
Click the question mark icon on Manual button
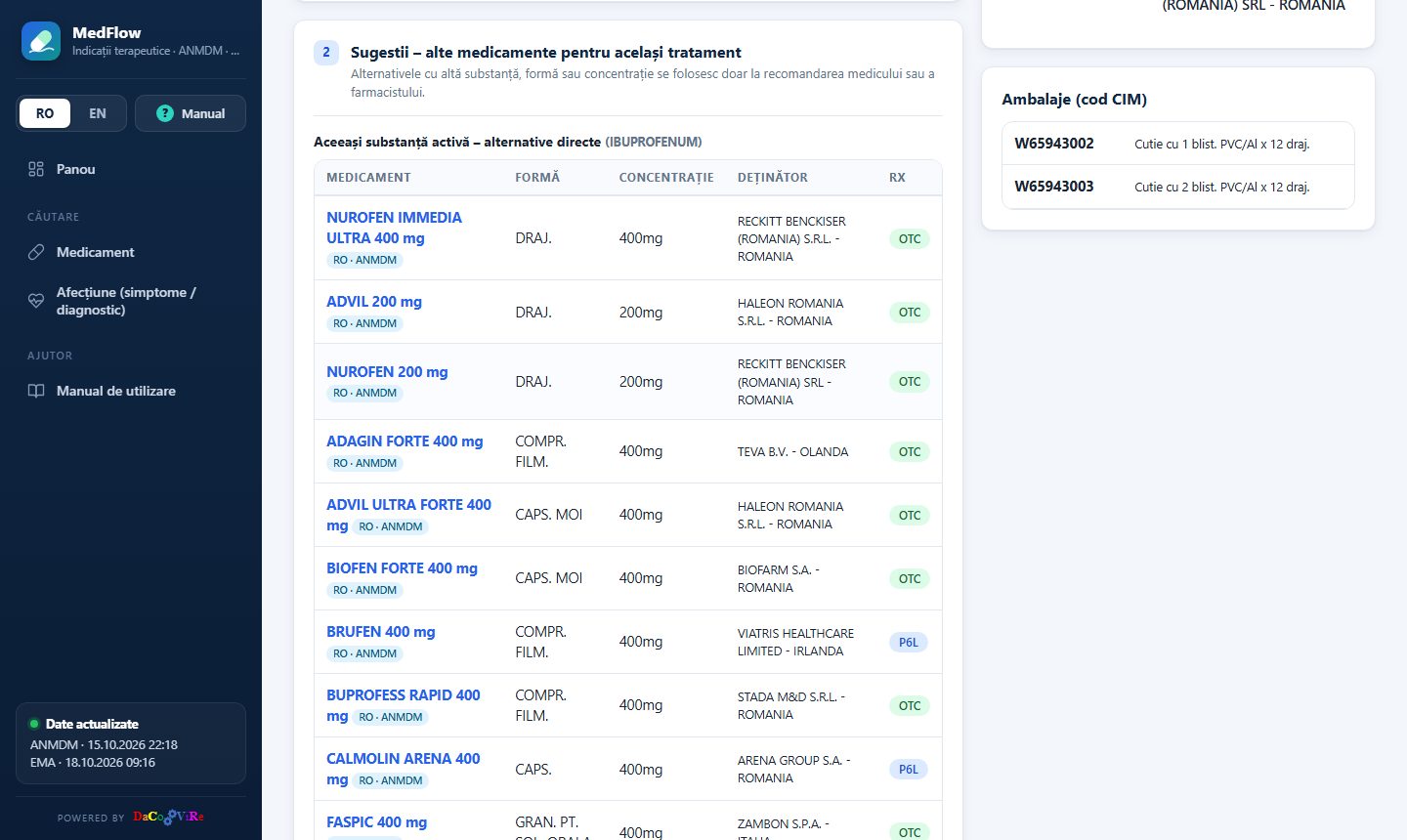tap(165, 113)
